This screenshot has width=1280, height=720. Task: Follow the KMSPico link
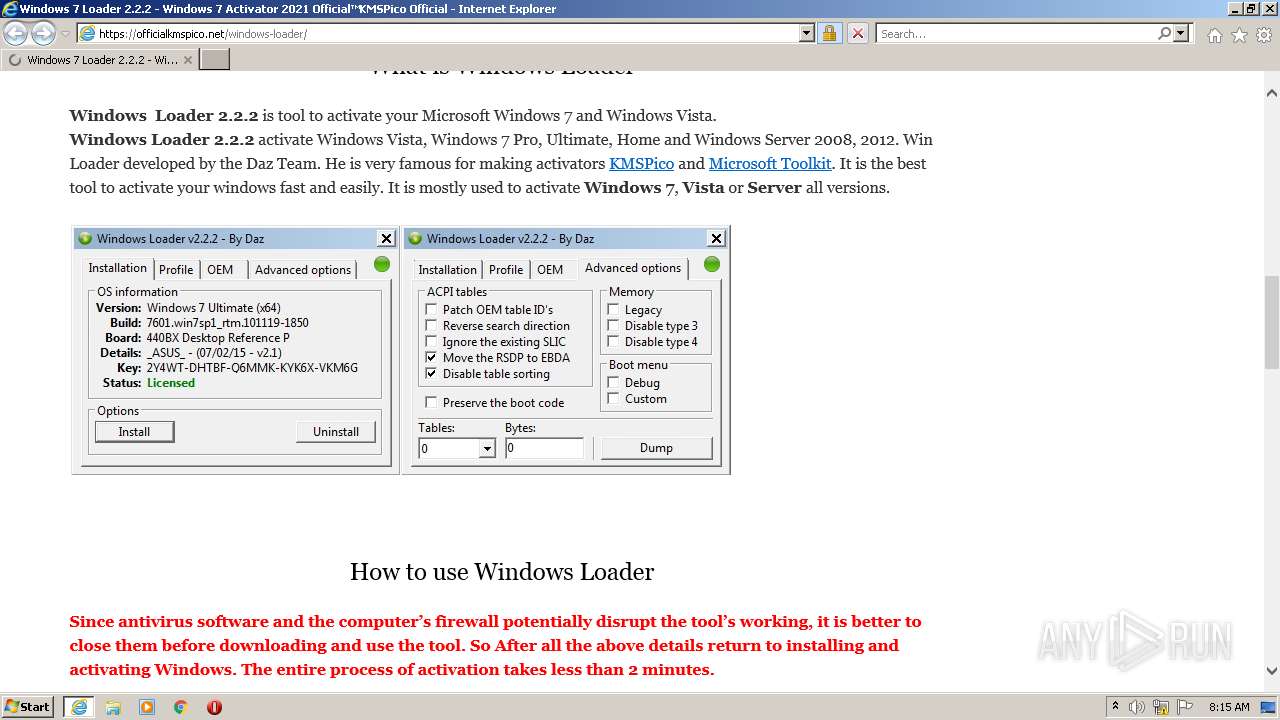tap(642, 163)
